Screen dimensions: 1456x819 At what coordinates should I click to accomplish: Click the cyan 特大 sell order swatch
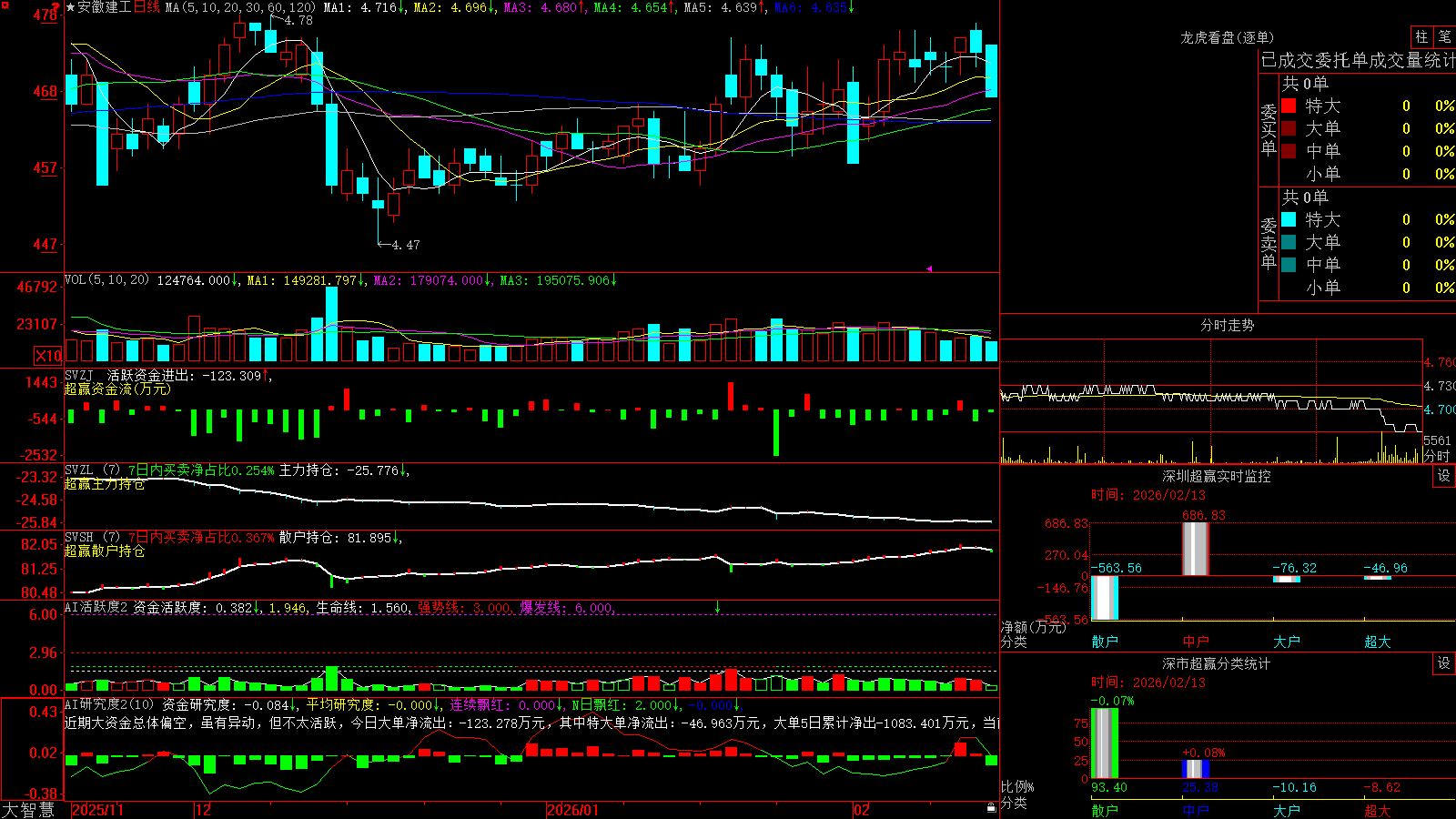pos(1289,219)
